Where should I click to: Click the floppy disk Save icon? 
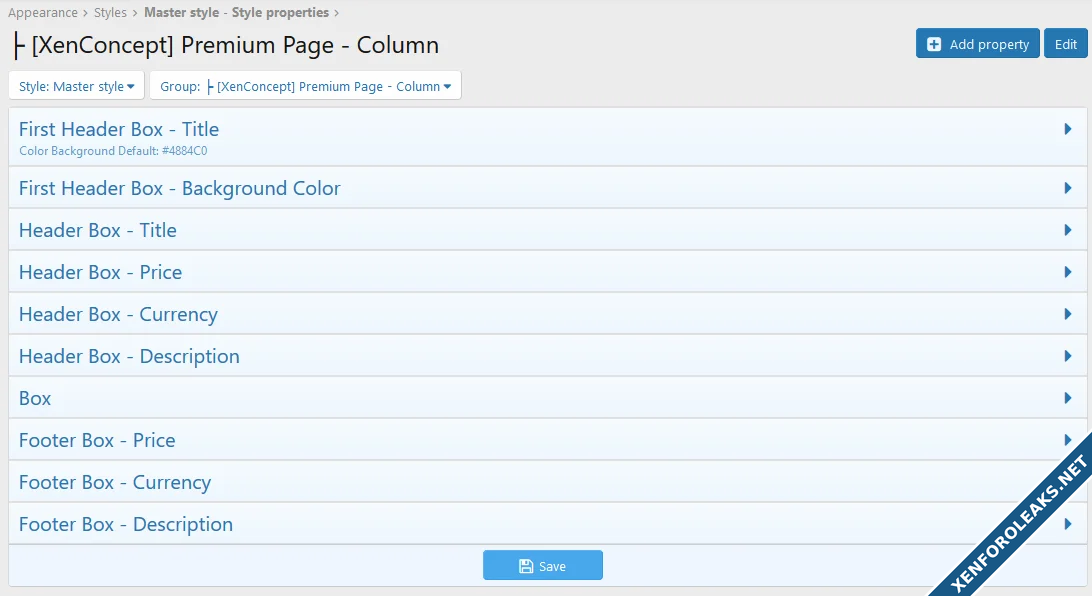pyautogui.click(x=526, y=566)
